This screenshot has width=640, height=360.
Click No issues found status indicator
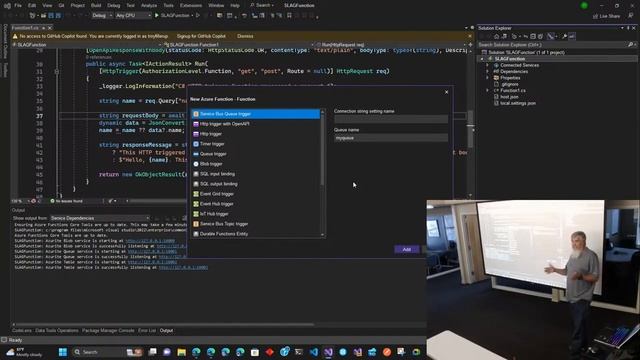click(x=66, y=201)
